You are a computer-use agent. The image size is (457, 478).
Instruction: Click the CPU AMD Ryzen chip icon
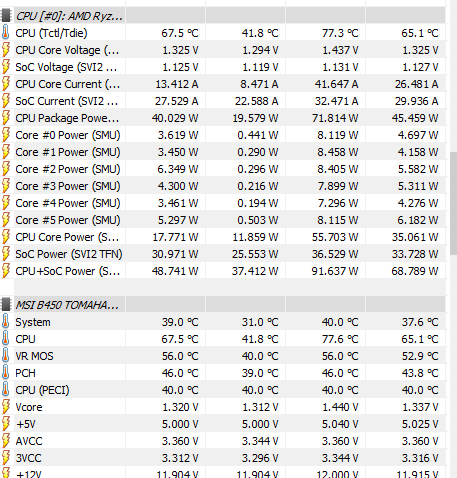click(6, 16)
